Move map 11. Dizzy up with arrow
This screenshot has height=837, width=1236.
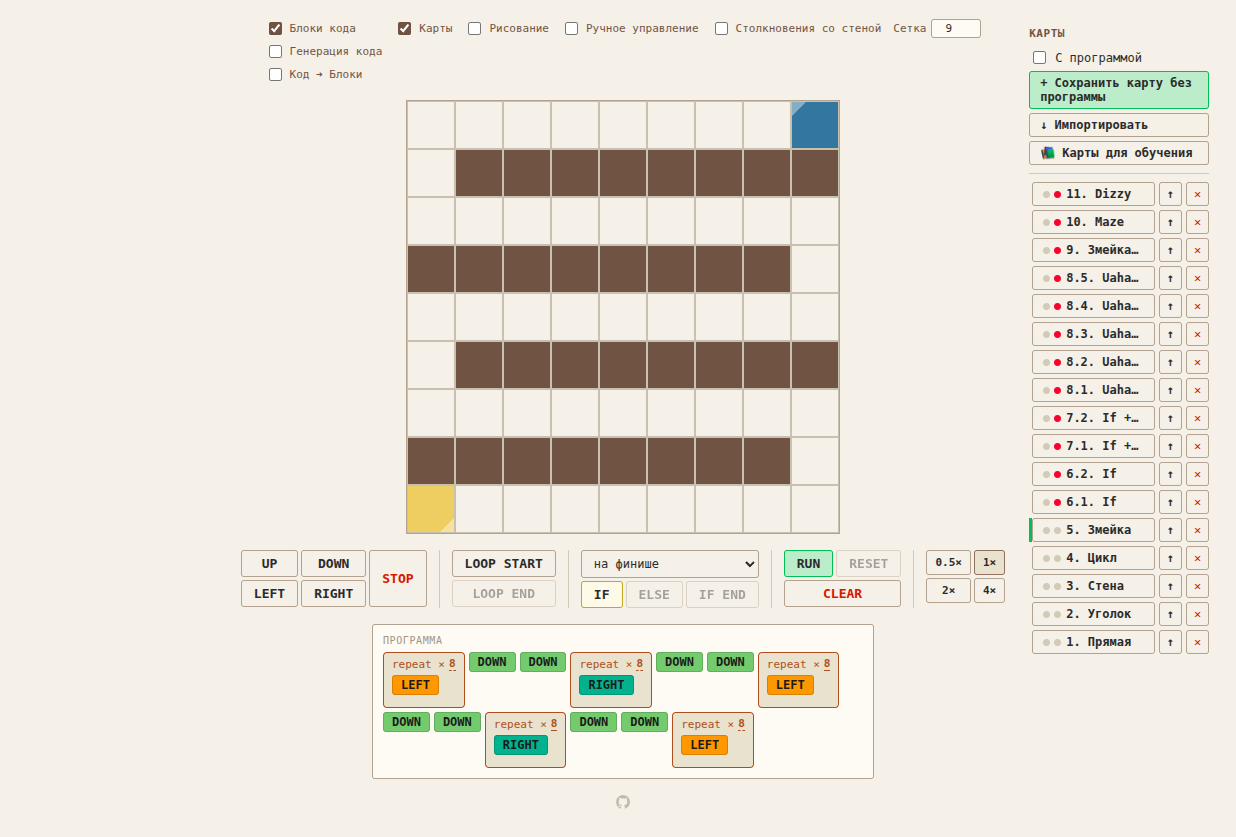[x=1170, y=194]
